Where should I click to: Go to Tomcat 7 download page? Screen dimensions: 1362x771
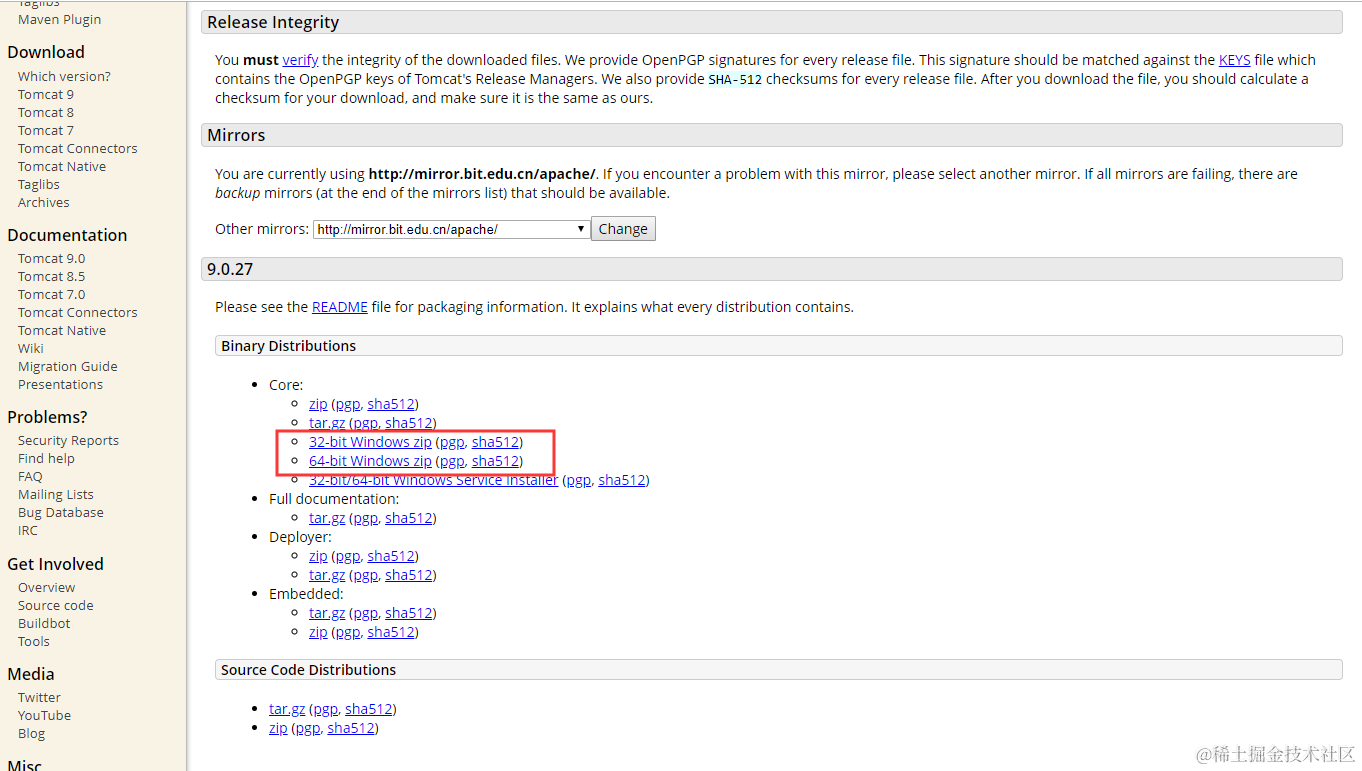[46, 130]
